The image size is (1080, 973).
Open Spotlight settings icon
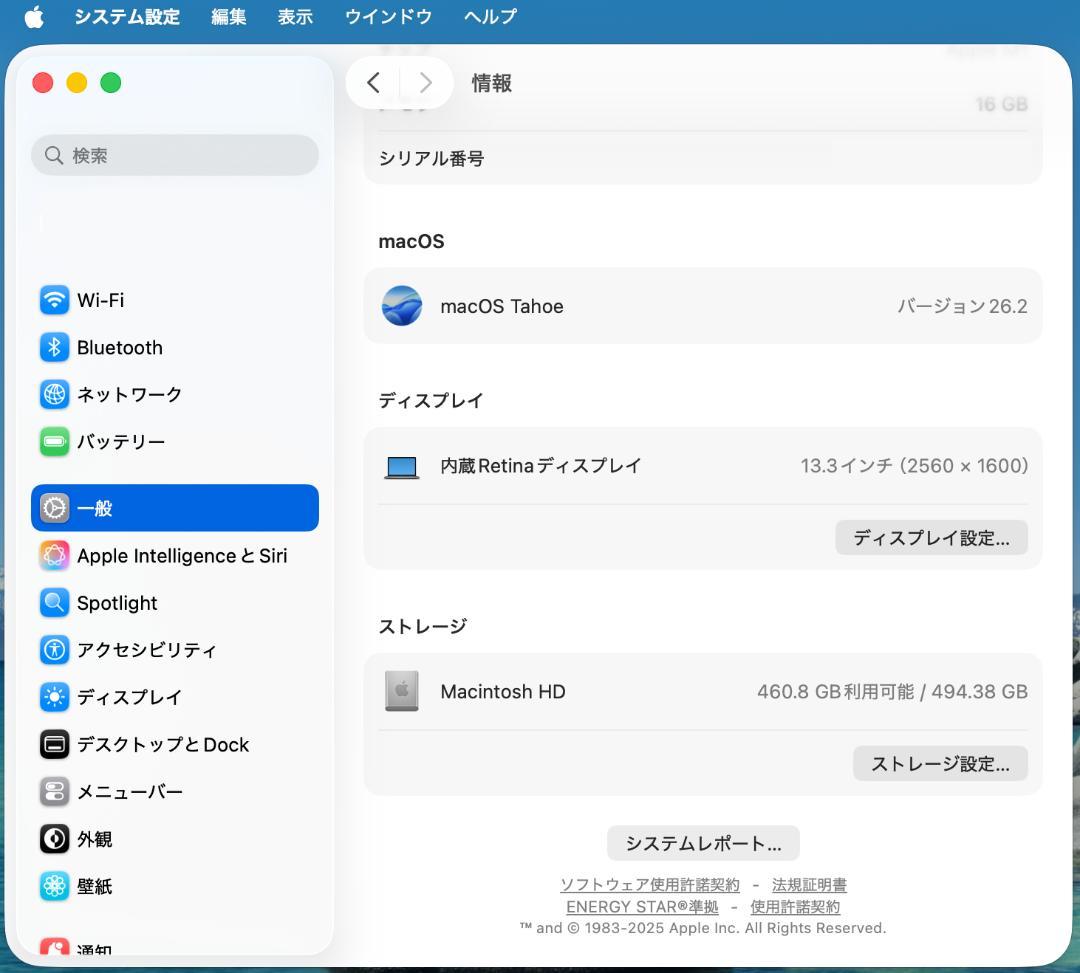pos(54,602)
